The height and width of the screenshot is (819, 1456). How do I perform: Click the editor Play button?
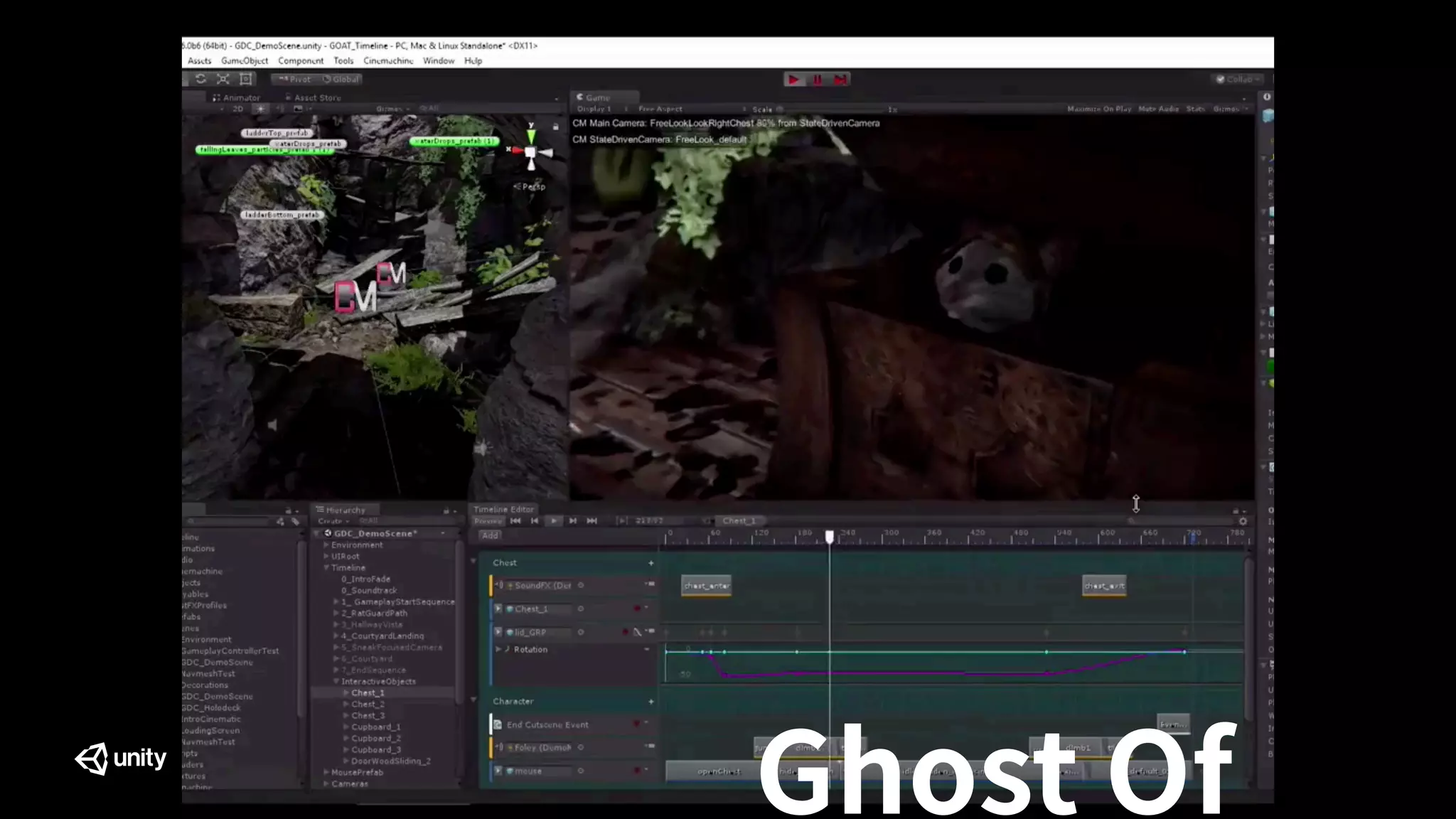794,80
